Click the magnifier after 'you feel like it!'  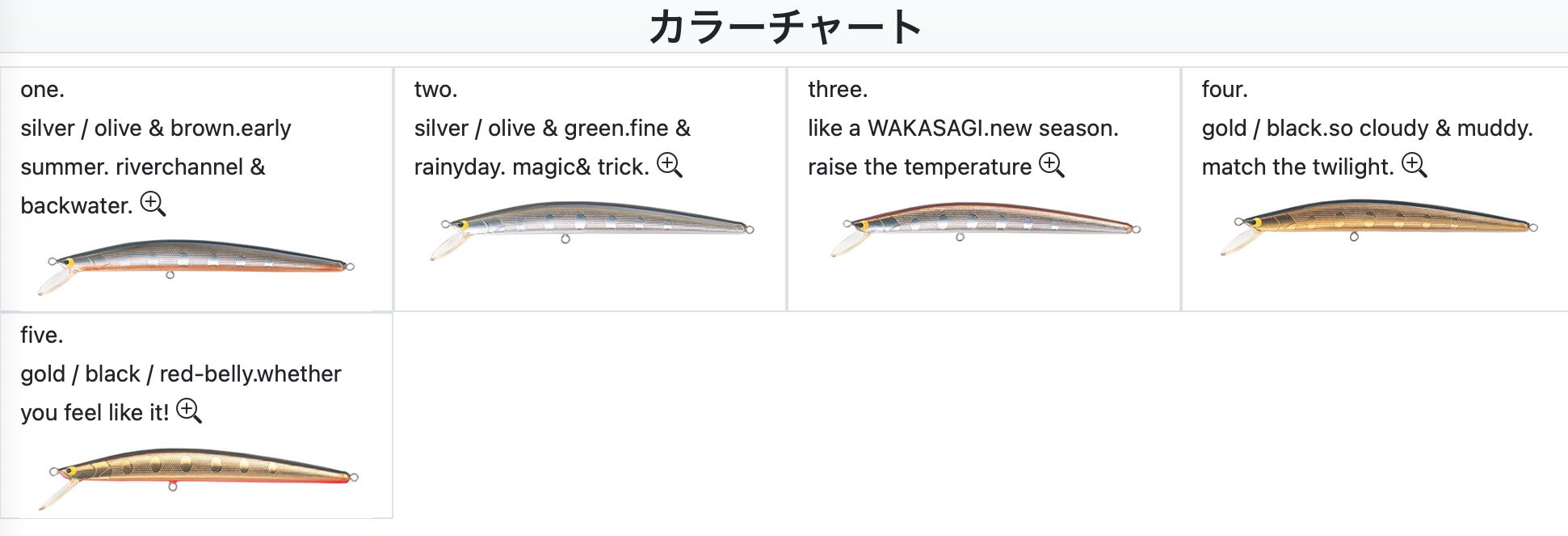tap(188, 411)
